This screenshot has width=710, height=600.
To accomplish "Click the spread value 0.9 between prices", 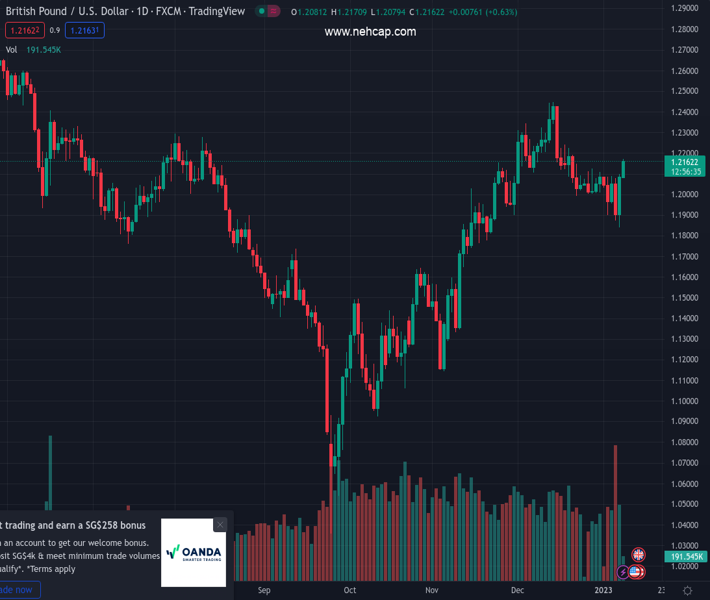I will 55,31.
